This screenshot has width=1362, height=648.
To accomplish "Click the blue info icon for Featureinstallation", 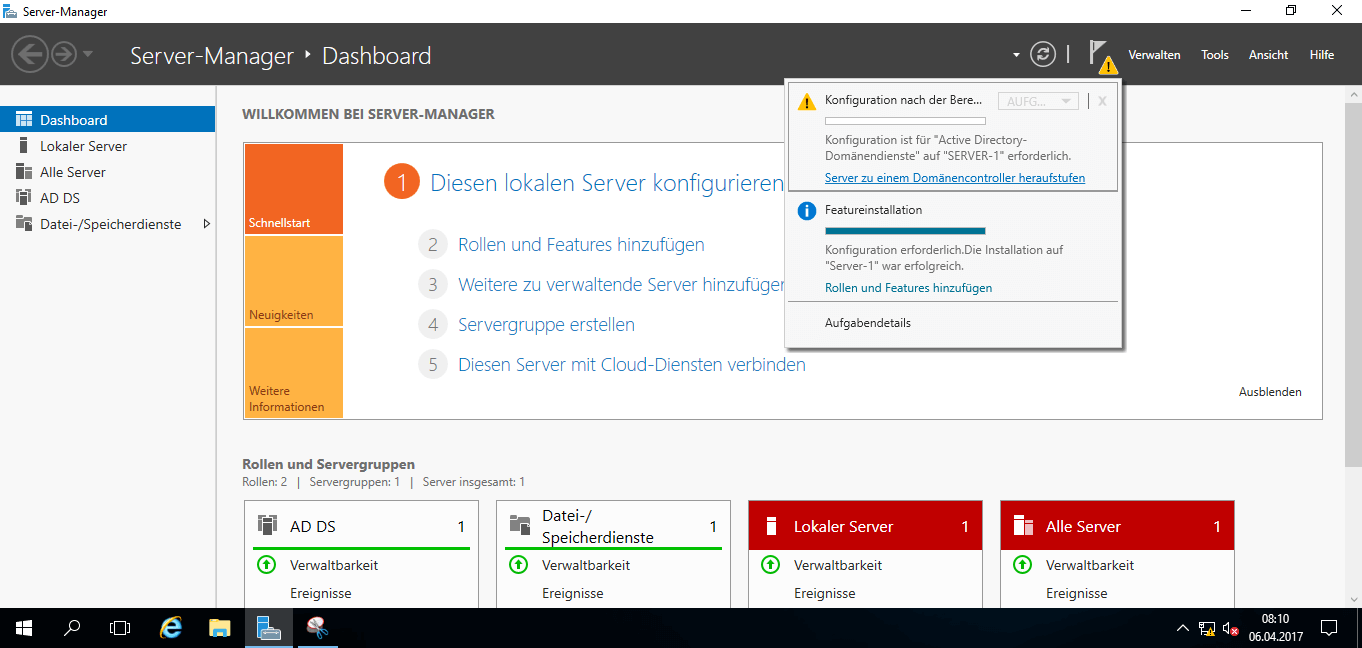I will pos(807,211).
